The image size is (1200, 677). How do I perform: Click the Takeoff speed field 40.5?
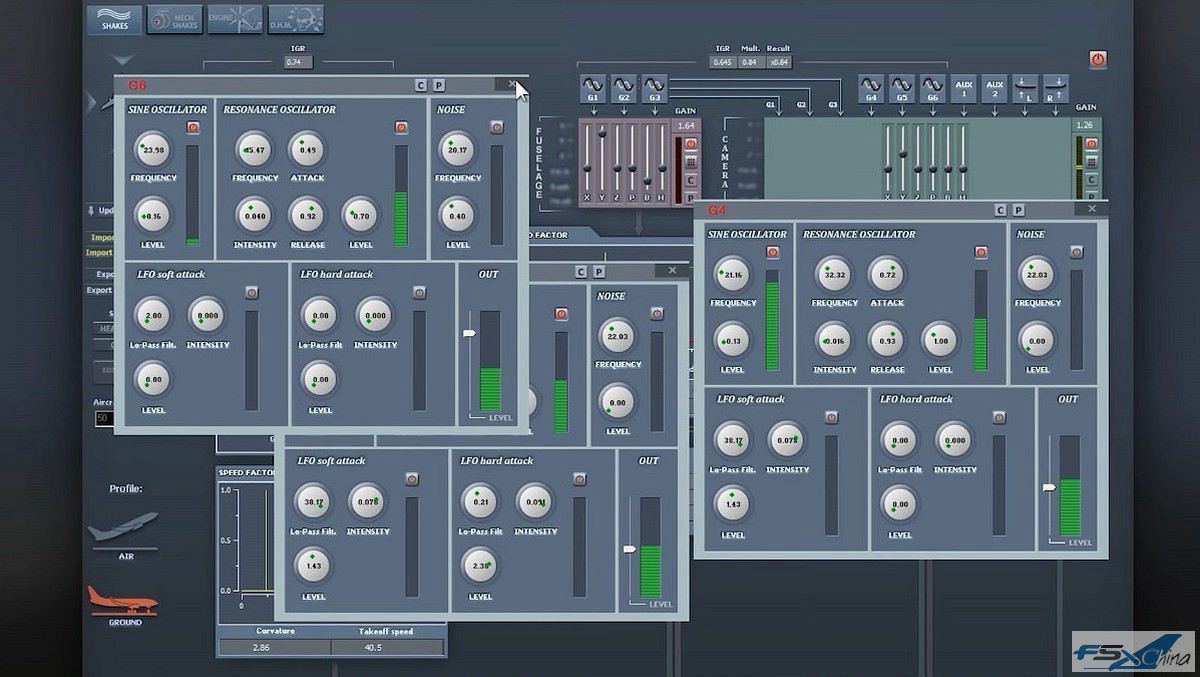(x=386, y=648)
